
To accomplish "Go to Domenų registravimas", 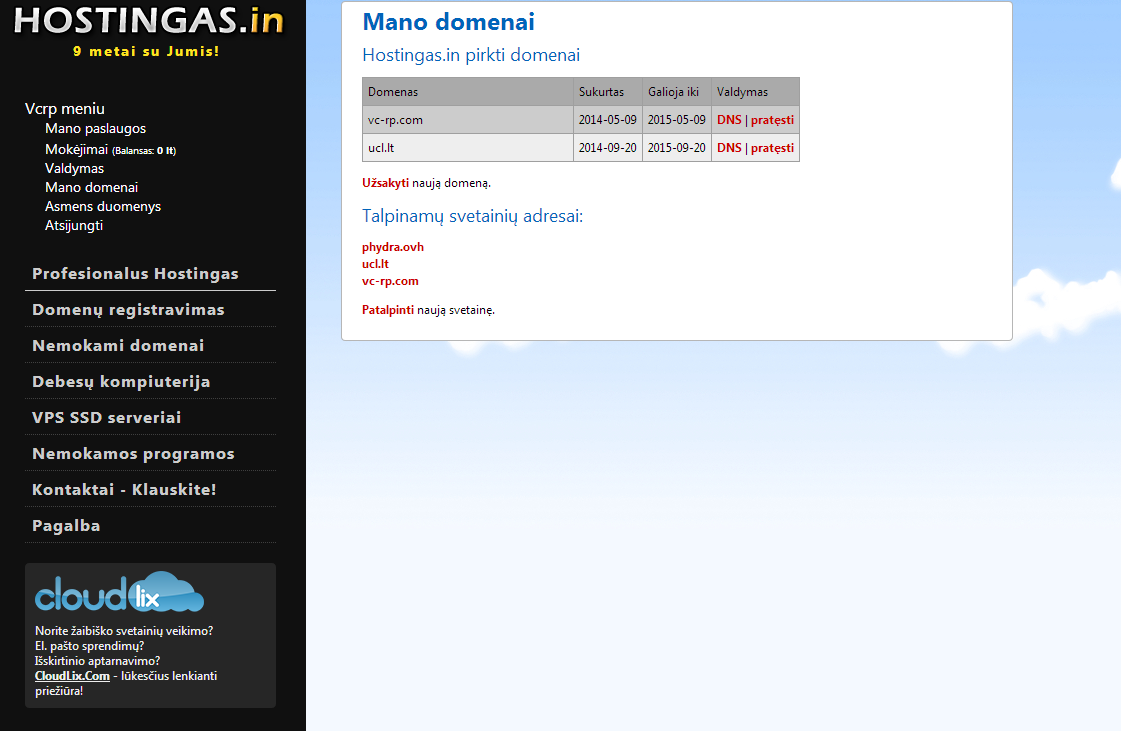I will [128, 310].
